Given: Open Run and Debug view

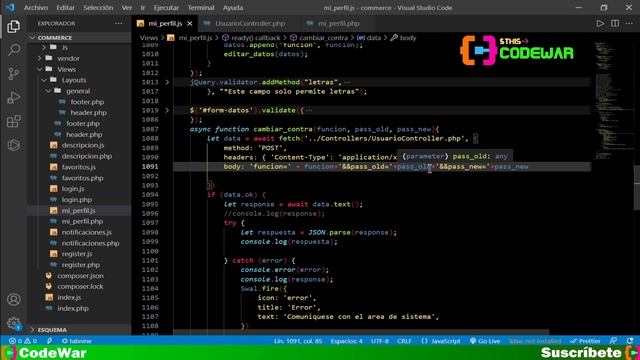Looking at the screenshot, I should coord(13,98).
